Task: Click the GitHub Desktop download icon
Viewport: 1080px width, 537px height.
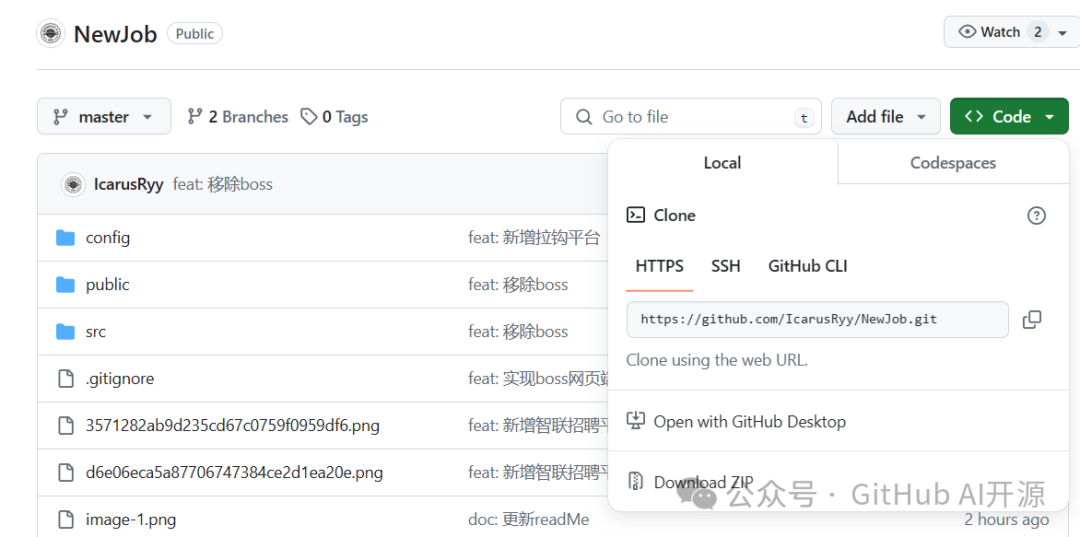Action: [635, 421]
